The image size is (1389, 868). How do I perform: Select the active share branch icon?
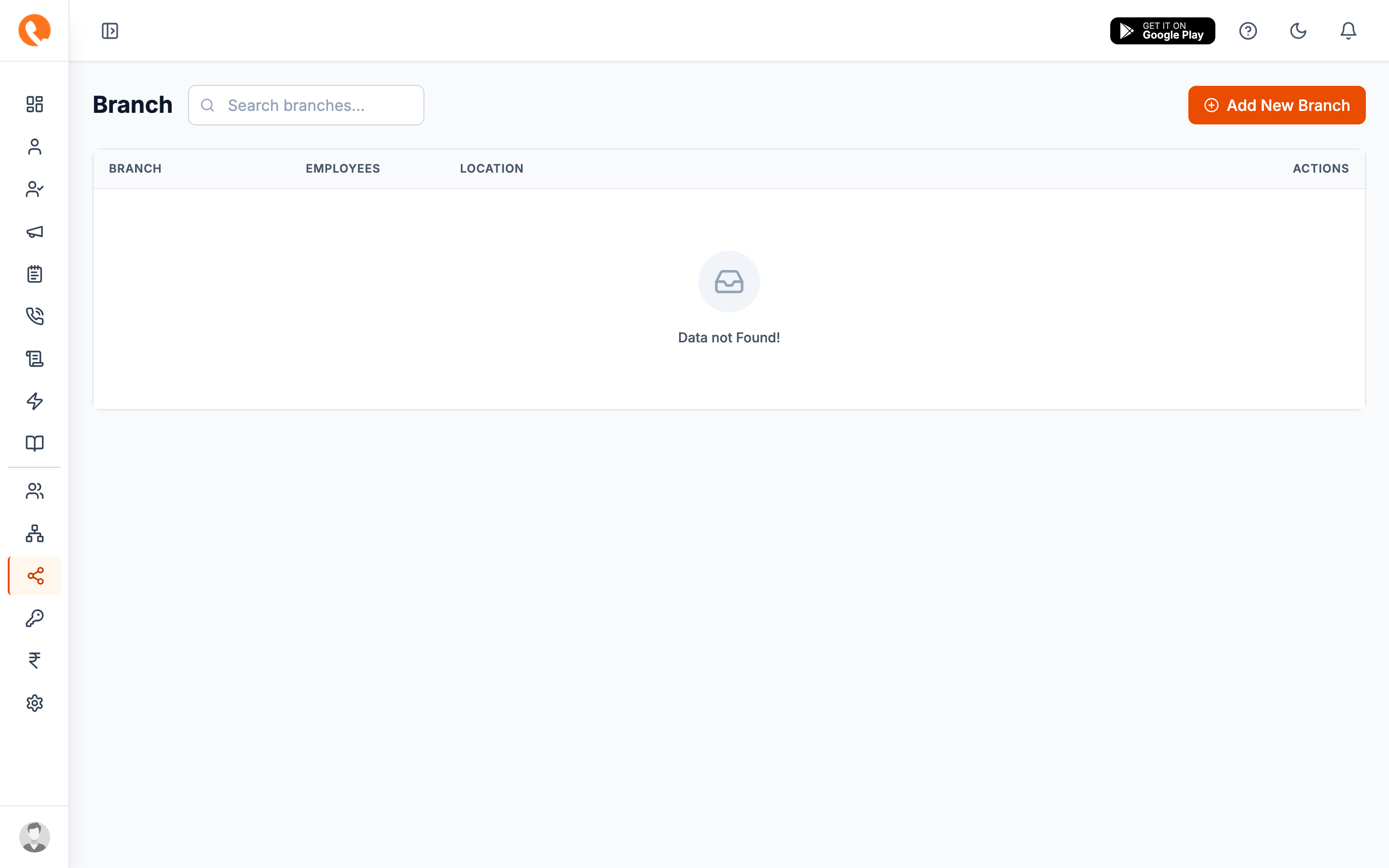[34, 576]
